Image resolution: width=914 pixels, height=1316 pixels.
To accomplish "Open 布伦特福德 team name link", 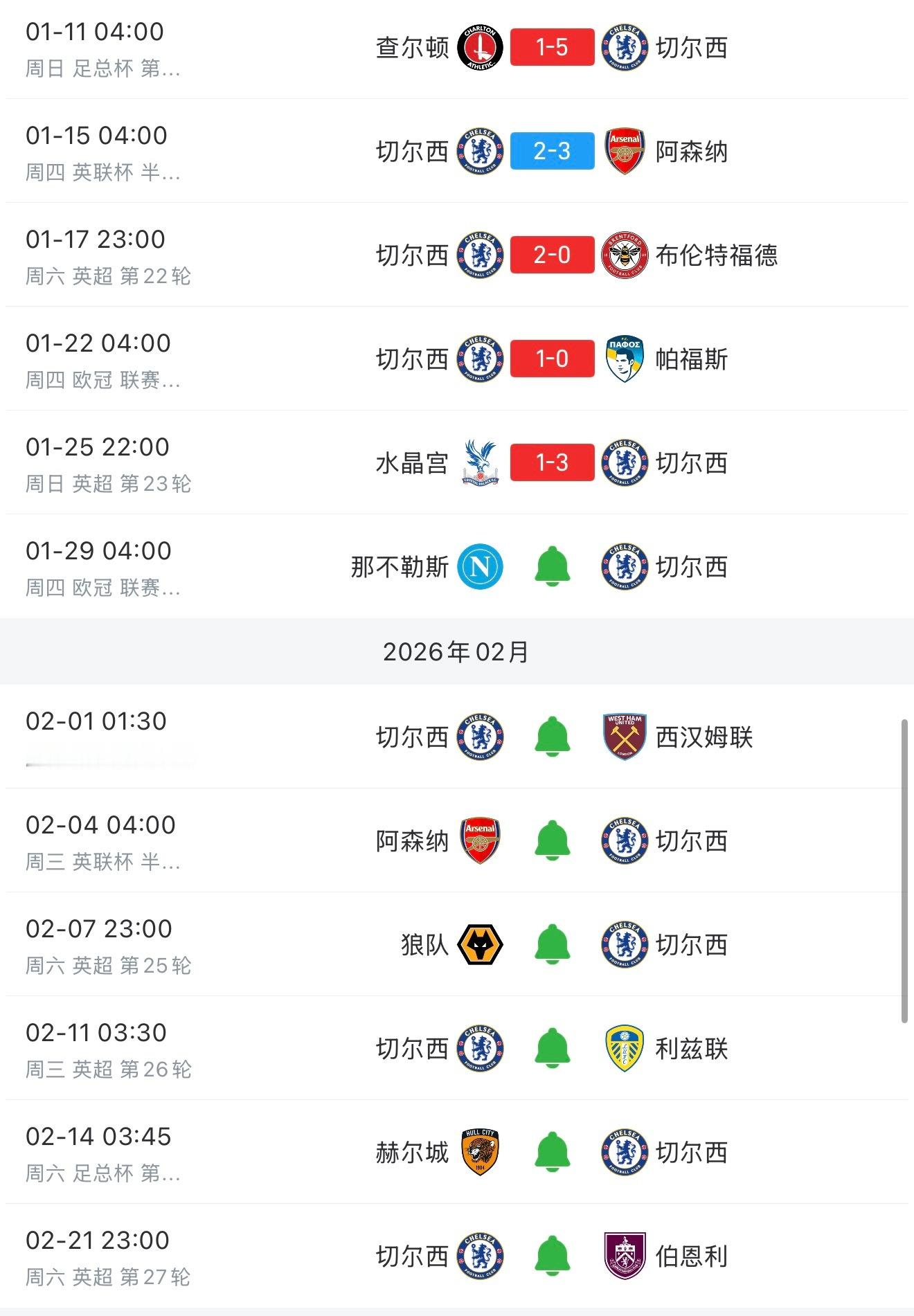I will [717, 255].
